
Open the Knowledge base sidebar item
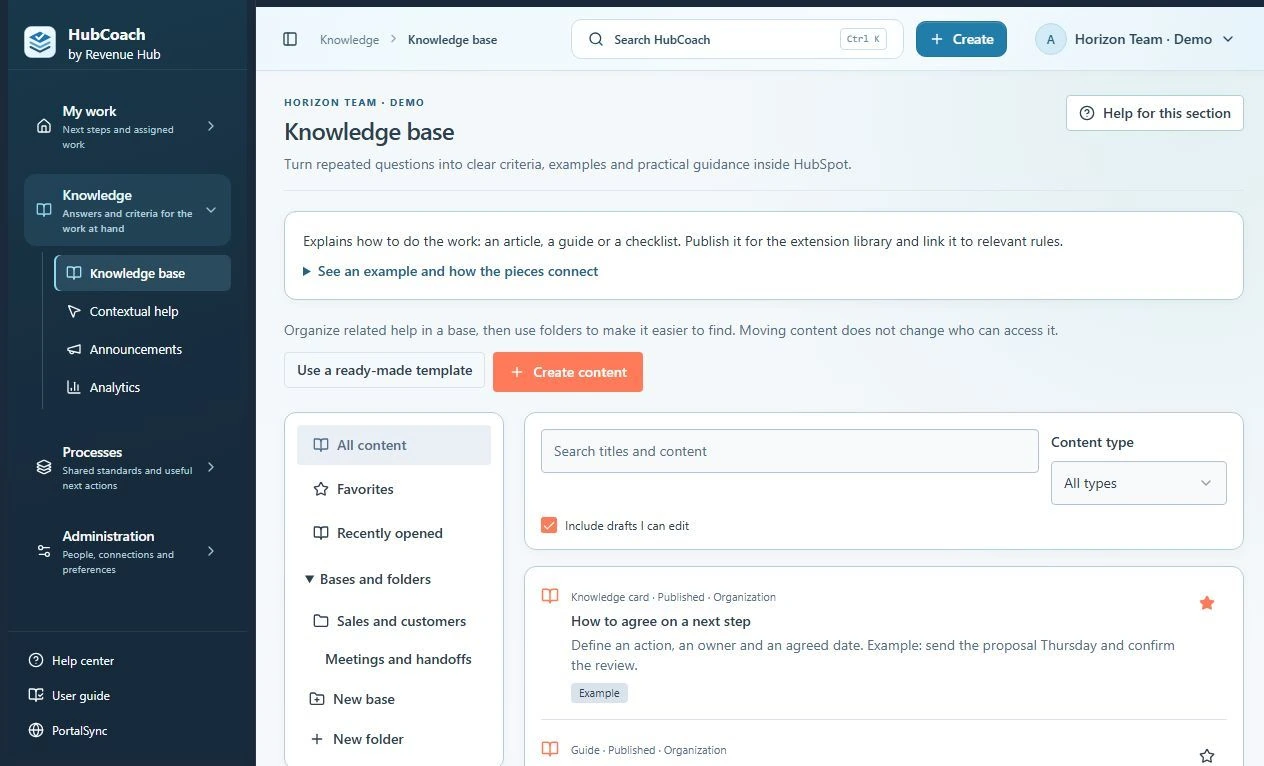click(x=143, y=273)
